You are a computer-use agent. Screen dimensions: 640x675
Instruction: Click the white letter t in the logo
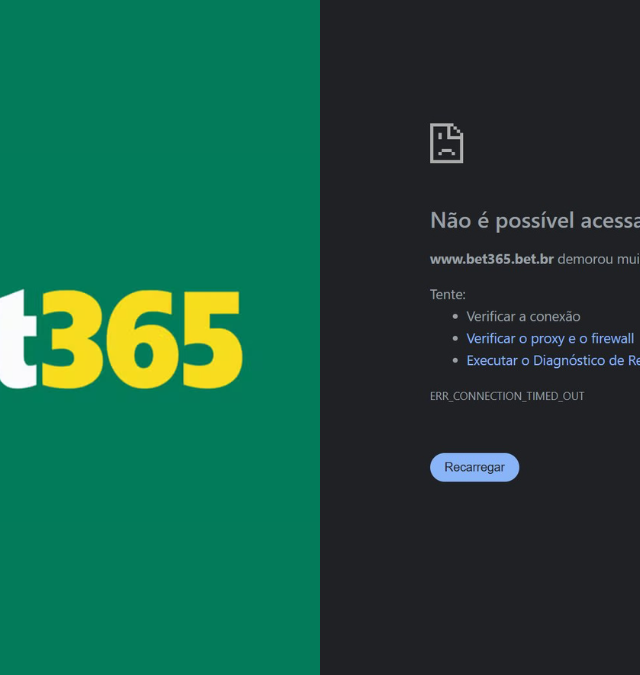point(18,339)
